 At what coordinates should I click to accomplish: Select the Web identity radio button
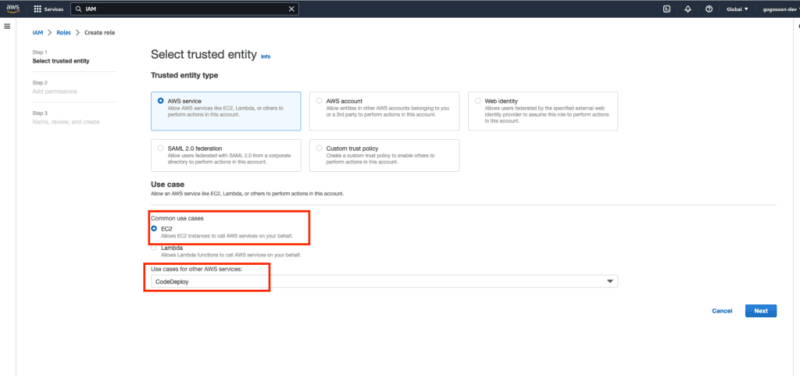478,101
